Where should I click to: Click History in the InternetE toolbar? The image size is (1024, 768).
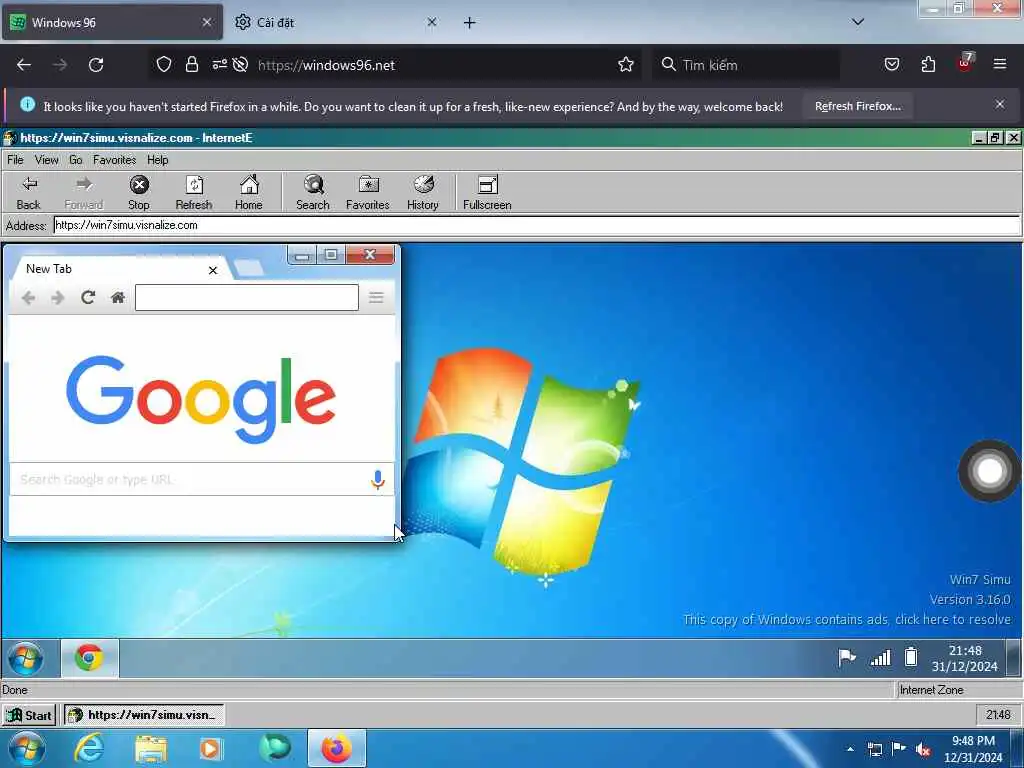coord(423,193)
